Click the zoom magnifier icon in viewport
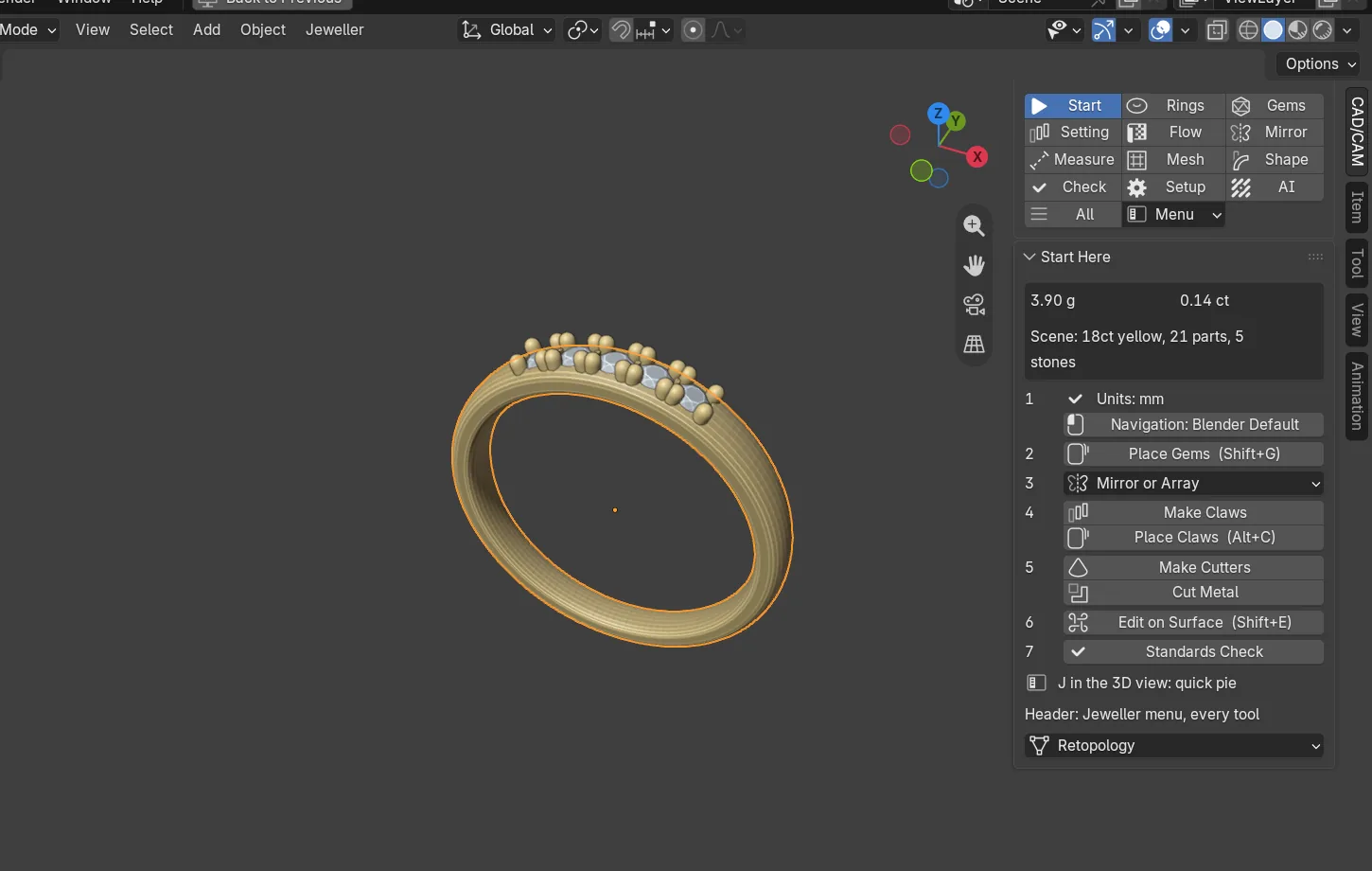The width and height of the screenshot is (1372, 871). click(974, 225)
